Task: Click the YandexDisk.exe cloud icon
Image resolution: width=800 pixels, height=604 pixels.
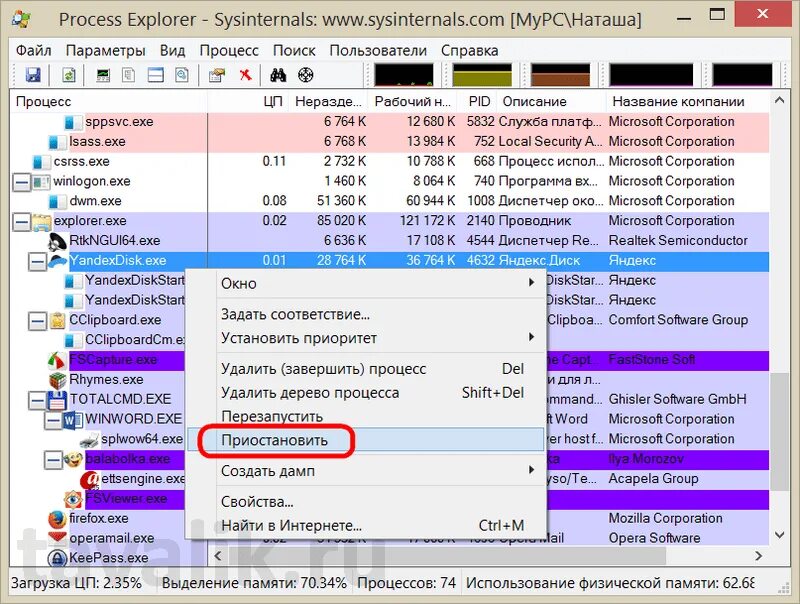Action: pos(58,261)
